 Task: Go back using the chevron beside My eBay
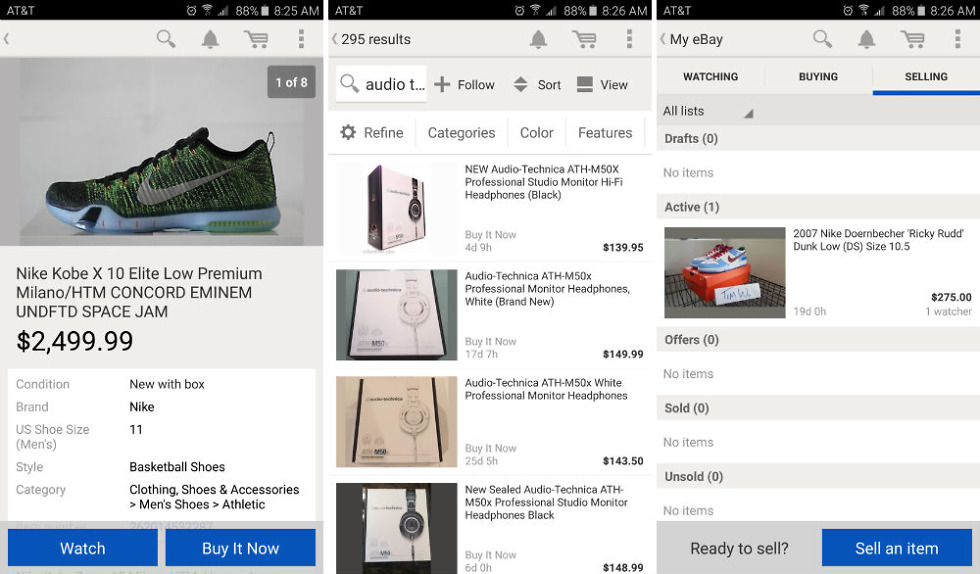(x=663, y=39)
